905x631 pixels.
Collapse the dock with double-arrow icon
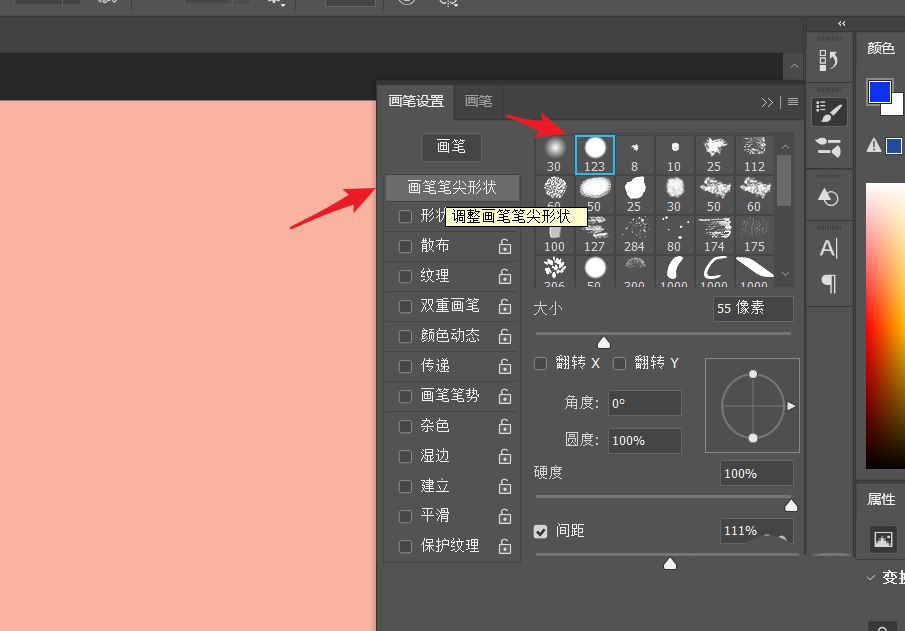[842, 24]
